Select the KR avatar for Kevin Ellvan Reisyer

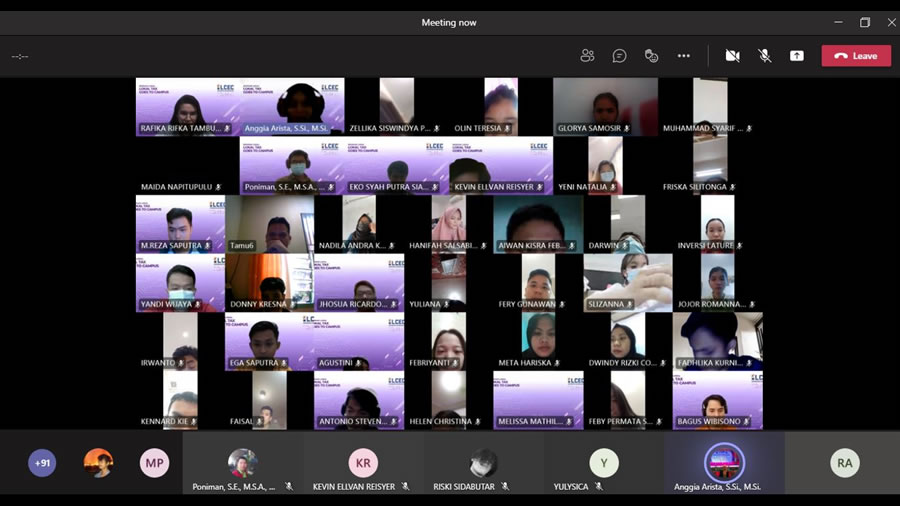(x=363, y=463)
